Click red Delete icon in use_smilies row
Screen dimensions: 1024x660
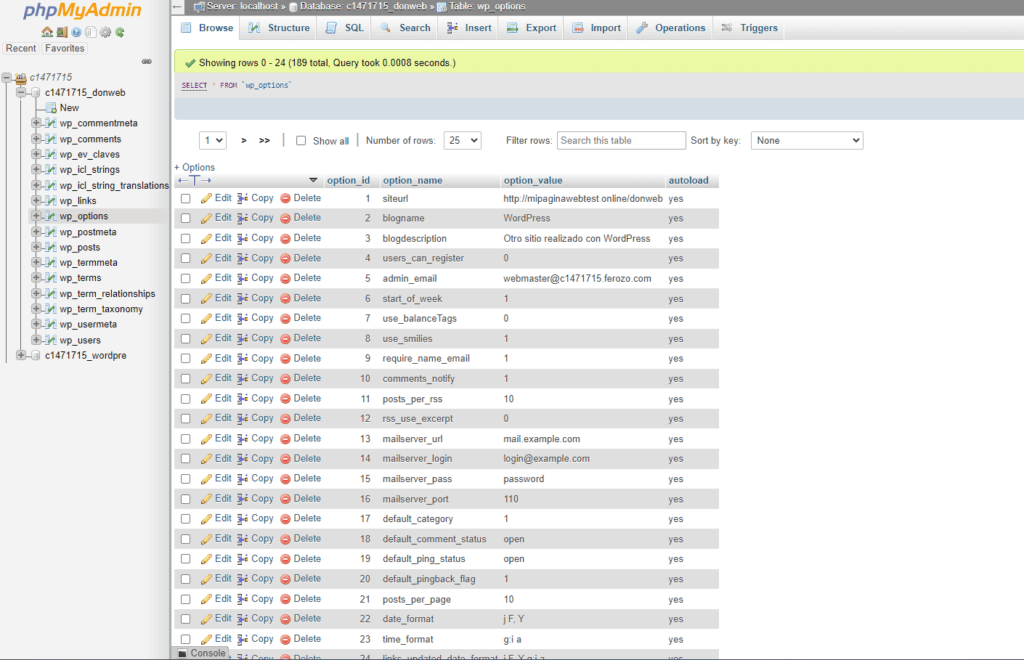(x=285, y=338)
